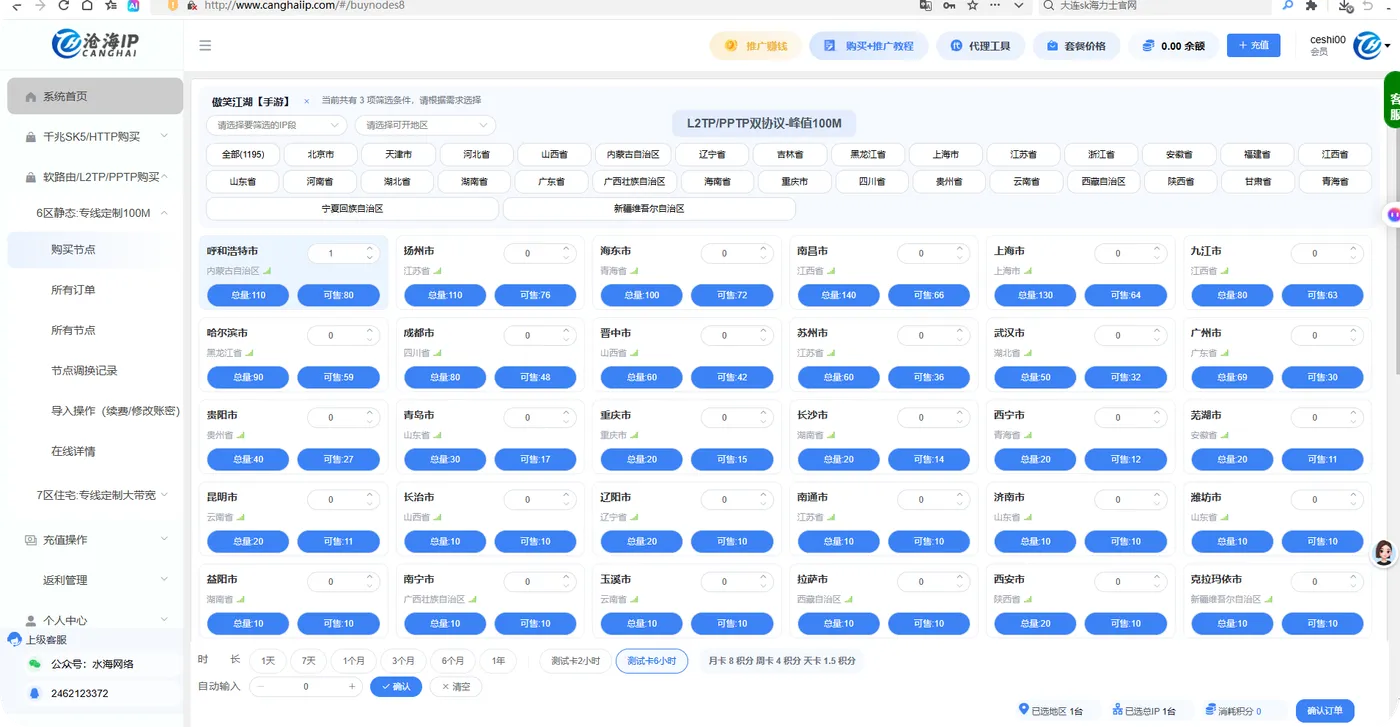1400x727 pixels.
Task: Select 测试卡2小时 test card option
Action: (x=575, y=661)
